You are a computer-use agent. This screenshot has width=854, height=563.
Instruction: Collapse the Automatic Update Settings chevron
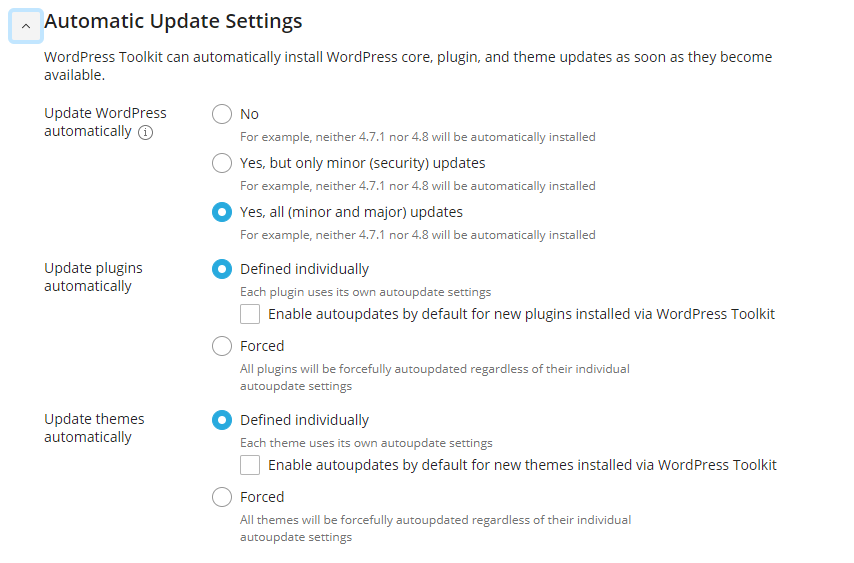(26, 26)
